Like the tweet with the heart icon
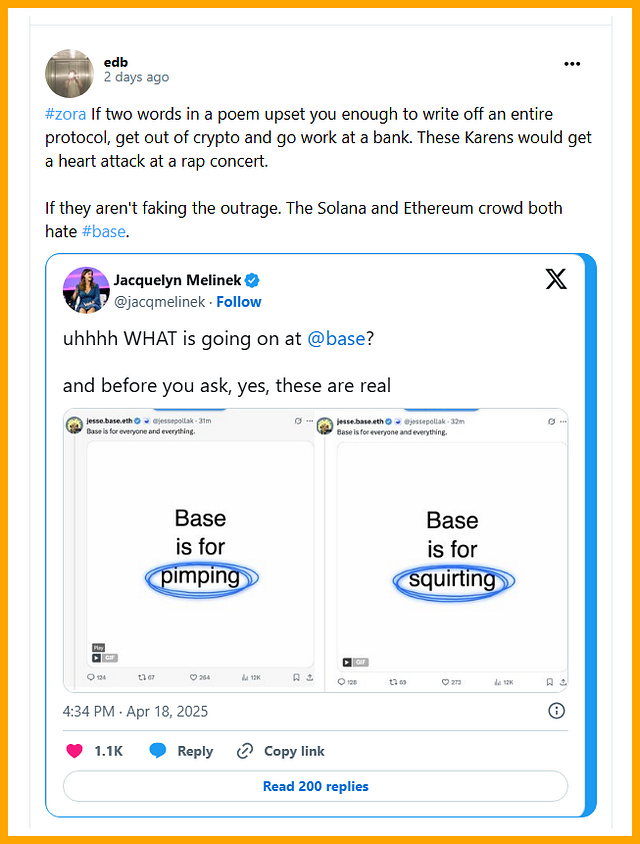The image size is (640, 844). (x=74, y=751)
